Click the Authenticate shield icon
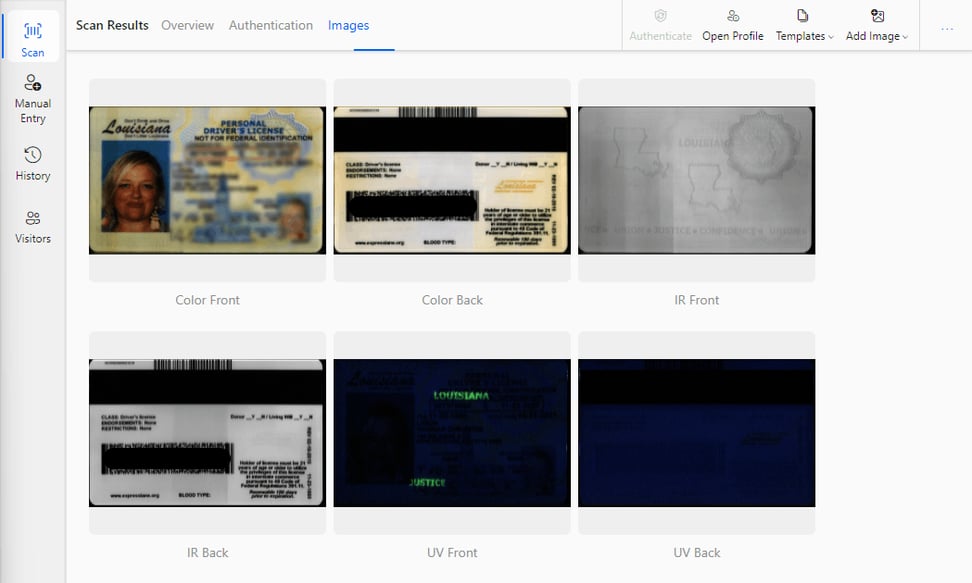Image resolution: width=972 pixels, height=583 pixels. 660,16
